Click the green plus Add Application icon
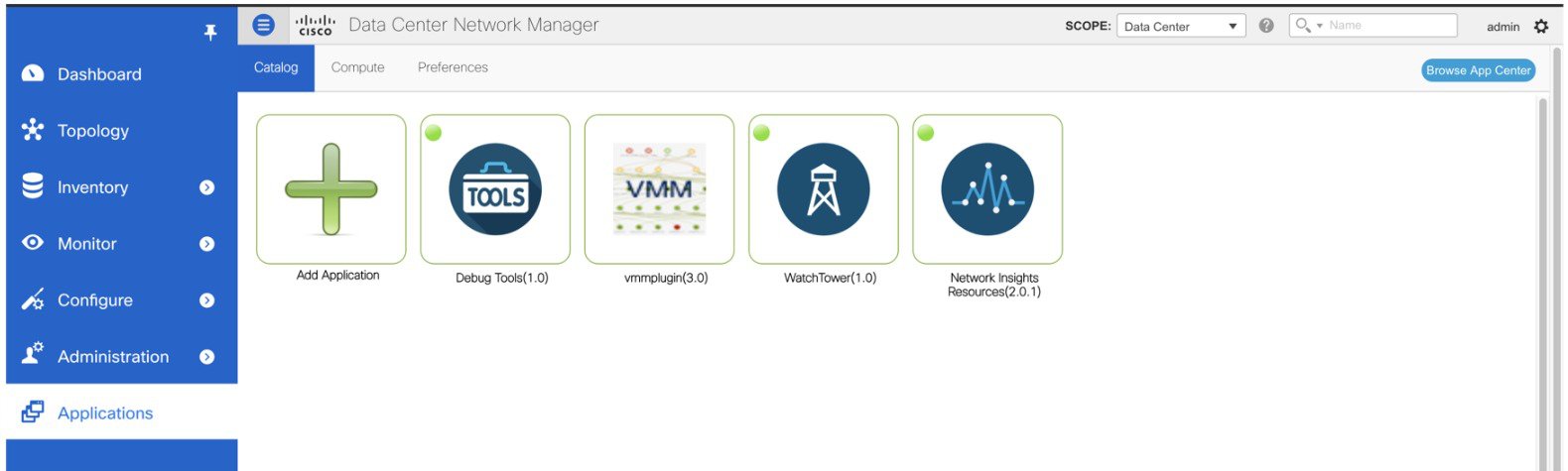 (330, 189)
